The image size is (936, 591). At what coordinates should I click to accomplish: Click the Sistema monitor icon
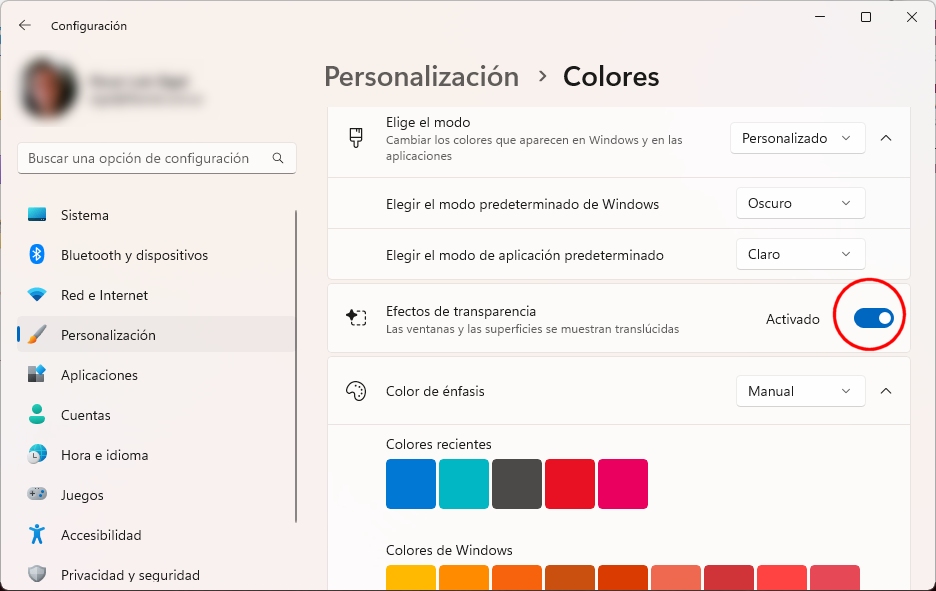point(37,214)
